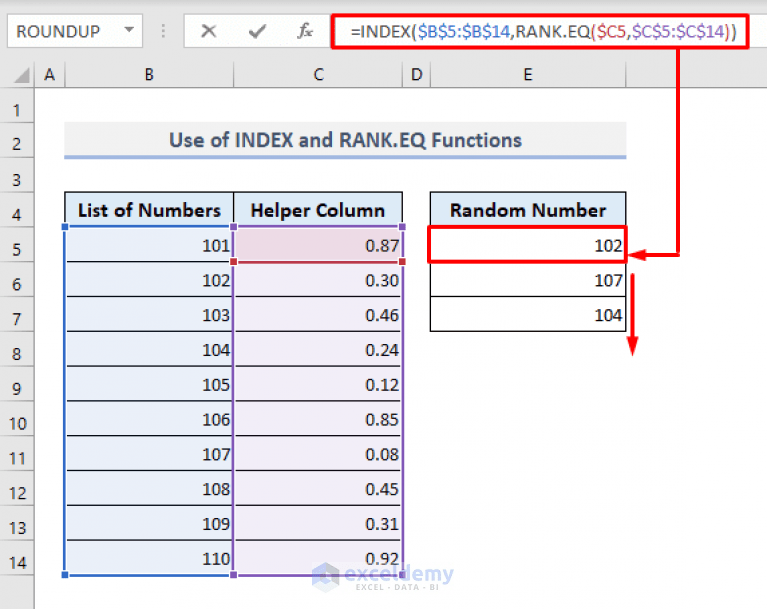767x609 pixels.
Task: Select cell containing 106
Action: tap(149, 419)
